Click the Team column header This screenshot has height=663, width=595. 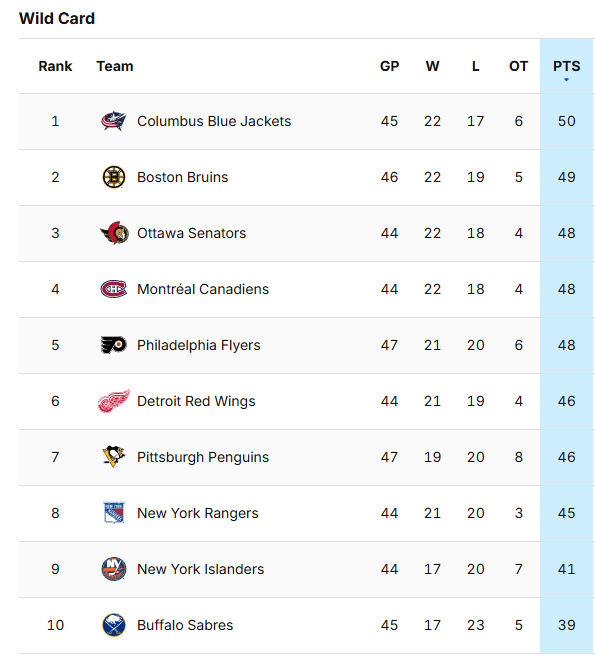pos(115,66)
